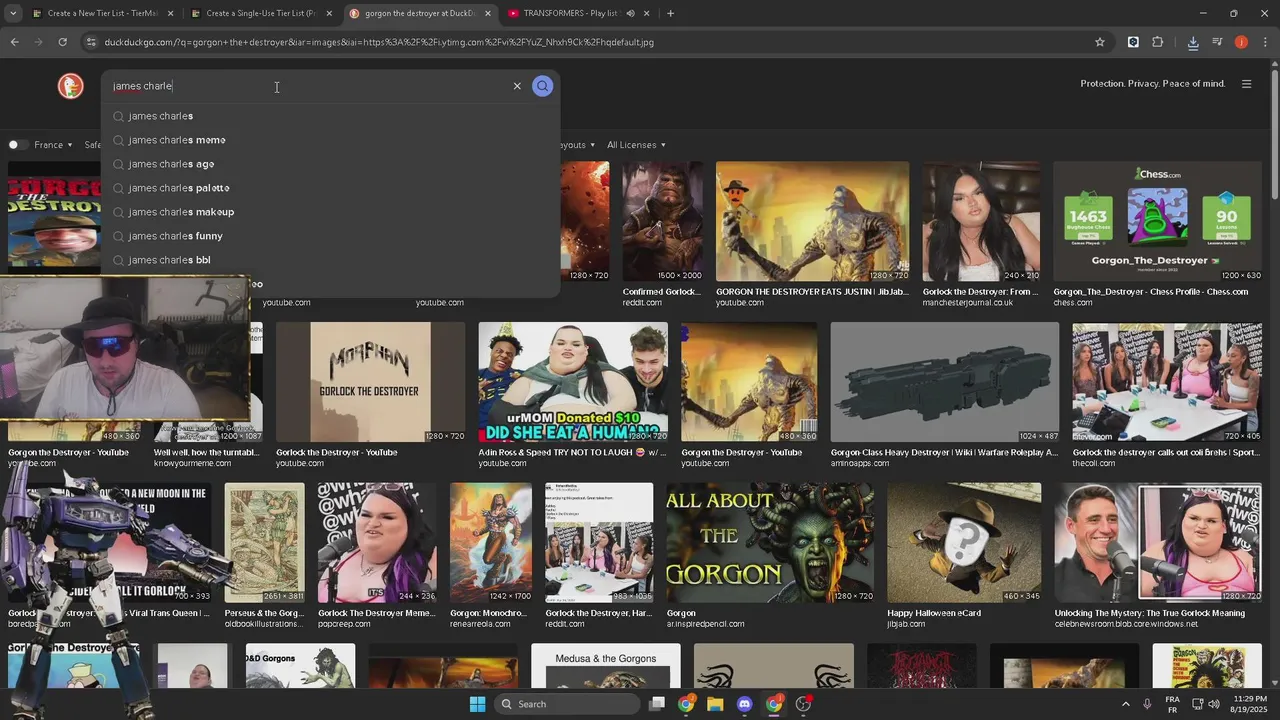Viewport: 1280px width, 720px height.
Task: Close the gorgon the destroyer tab
Action: click(488, 14)
